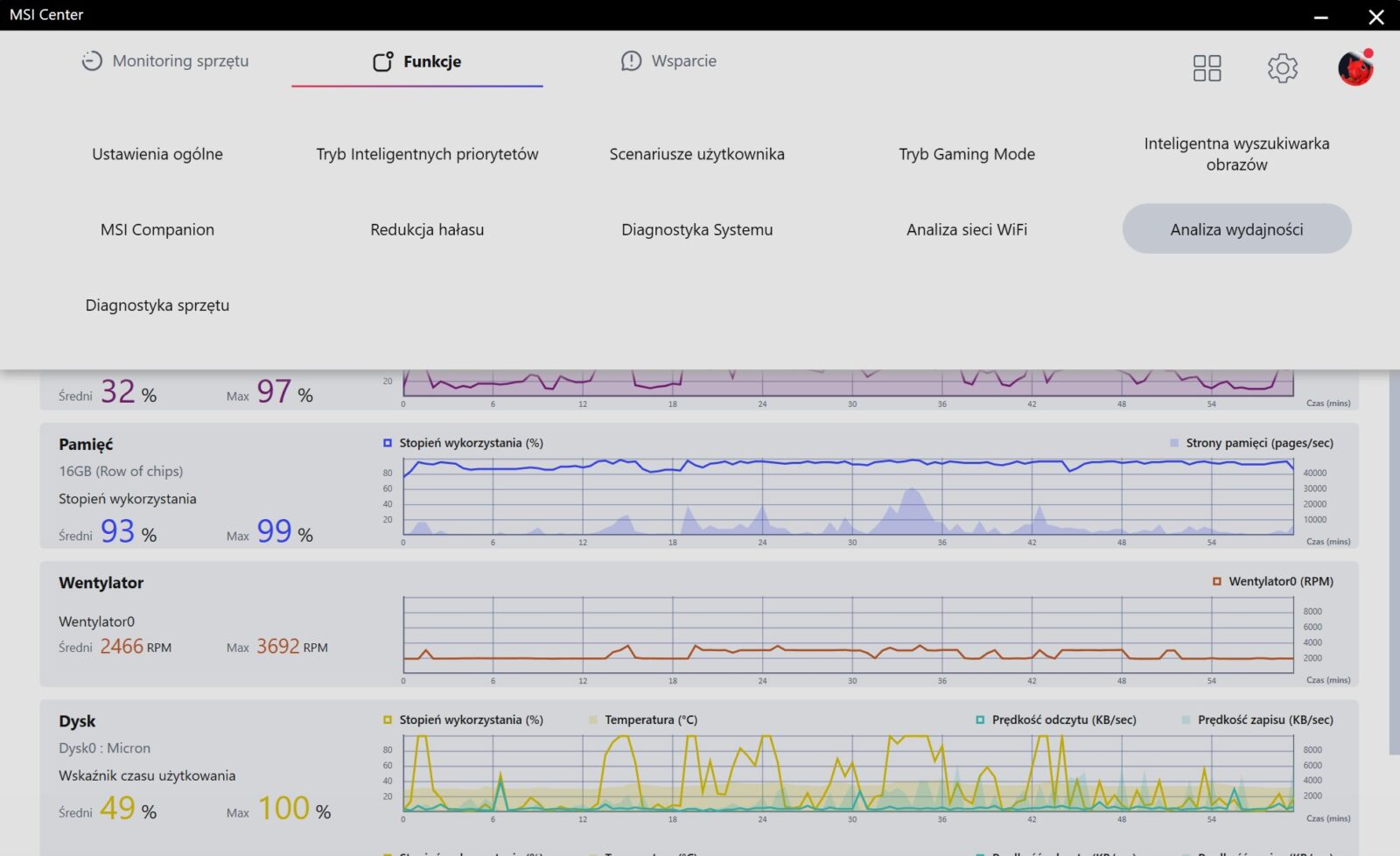Select Scenariusze użytkownika feature
The image size is (1400, 856).
(x=696, y=154)
